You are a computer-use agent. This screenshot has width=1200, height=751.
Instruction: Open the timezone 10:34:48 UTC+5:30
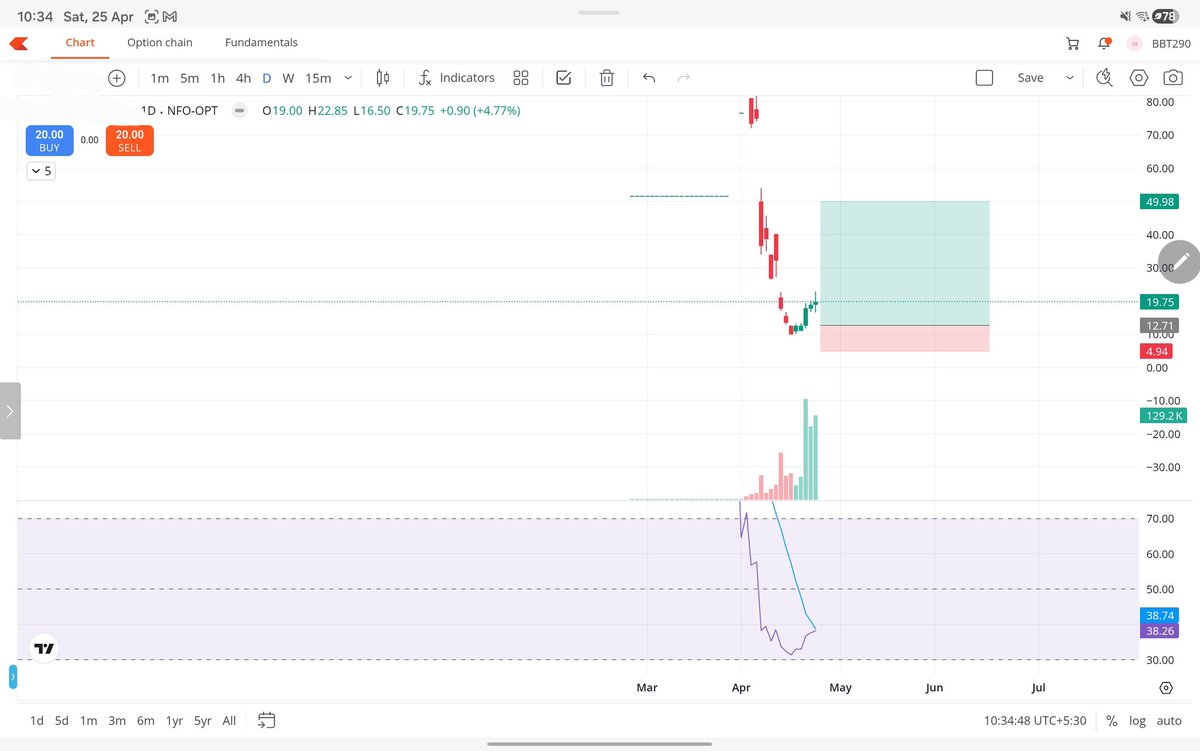tap(1036, 720)
